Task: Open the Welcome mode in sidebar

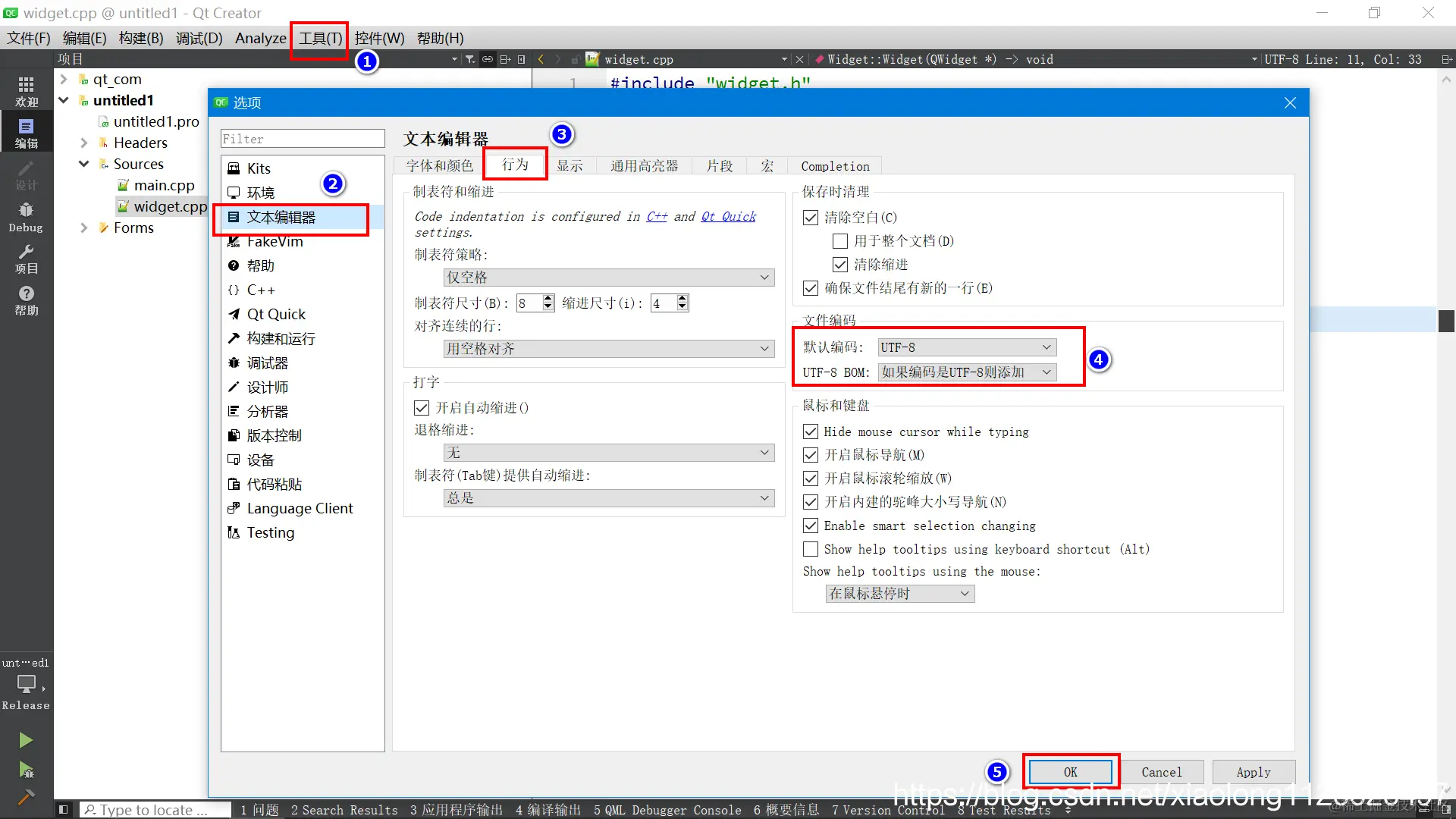Action: (26, 90)
